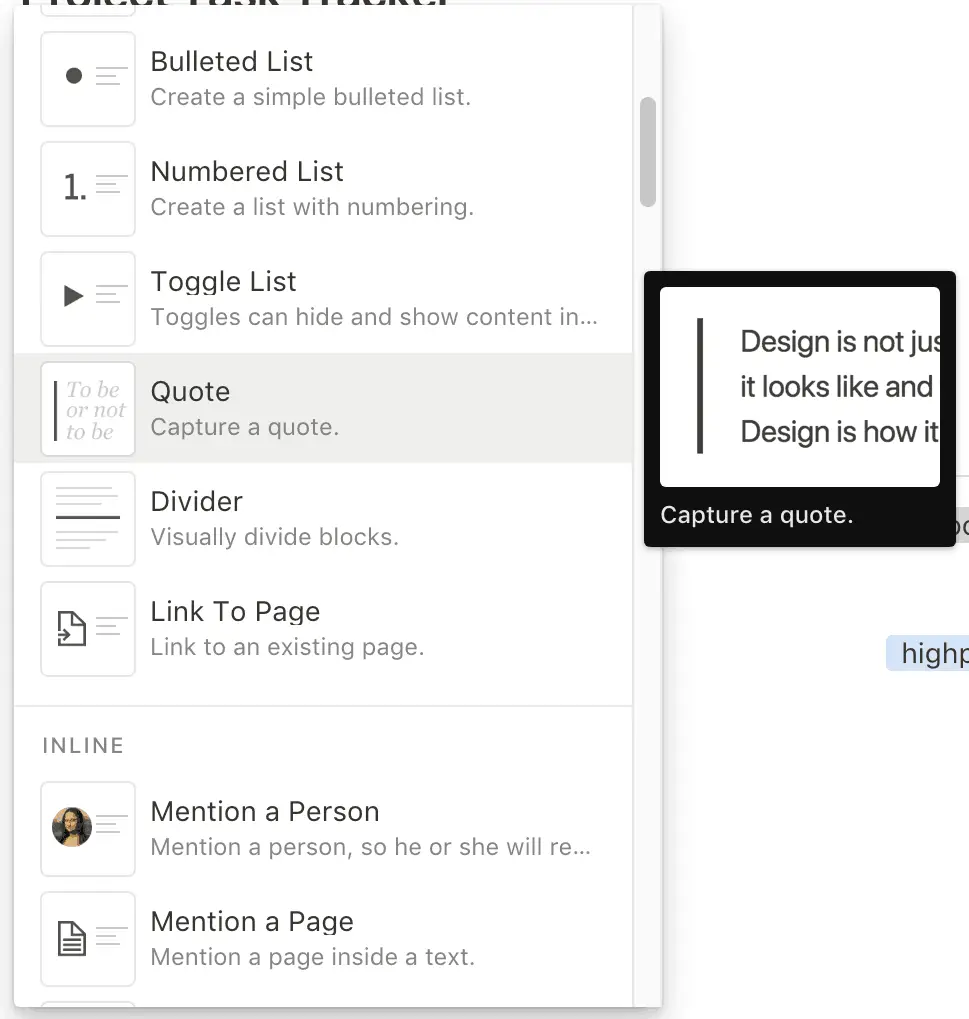Insert a Toggle List block

click(x=323, y=298)
